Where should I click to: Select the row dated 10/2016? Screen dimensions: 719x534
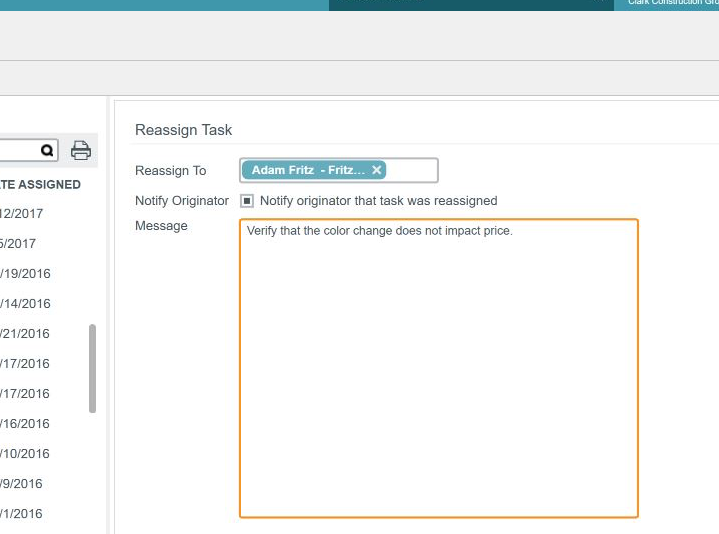[25, 453]
